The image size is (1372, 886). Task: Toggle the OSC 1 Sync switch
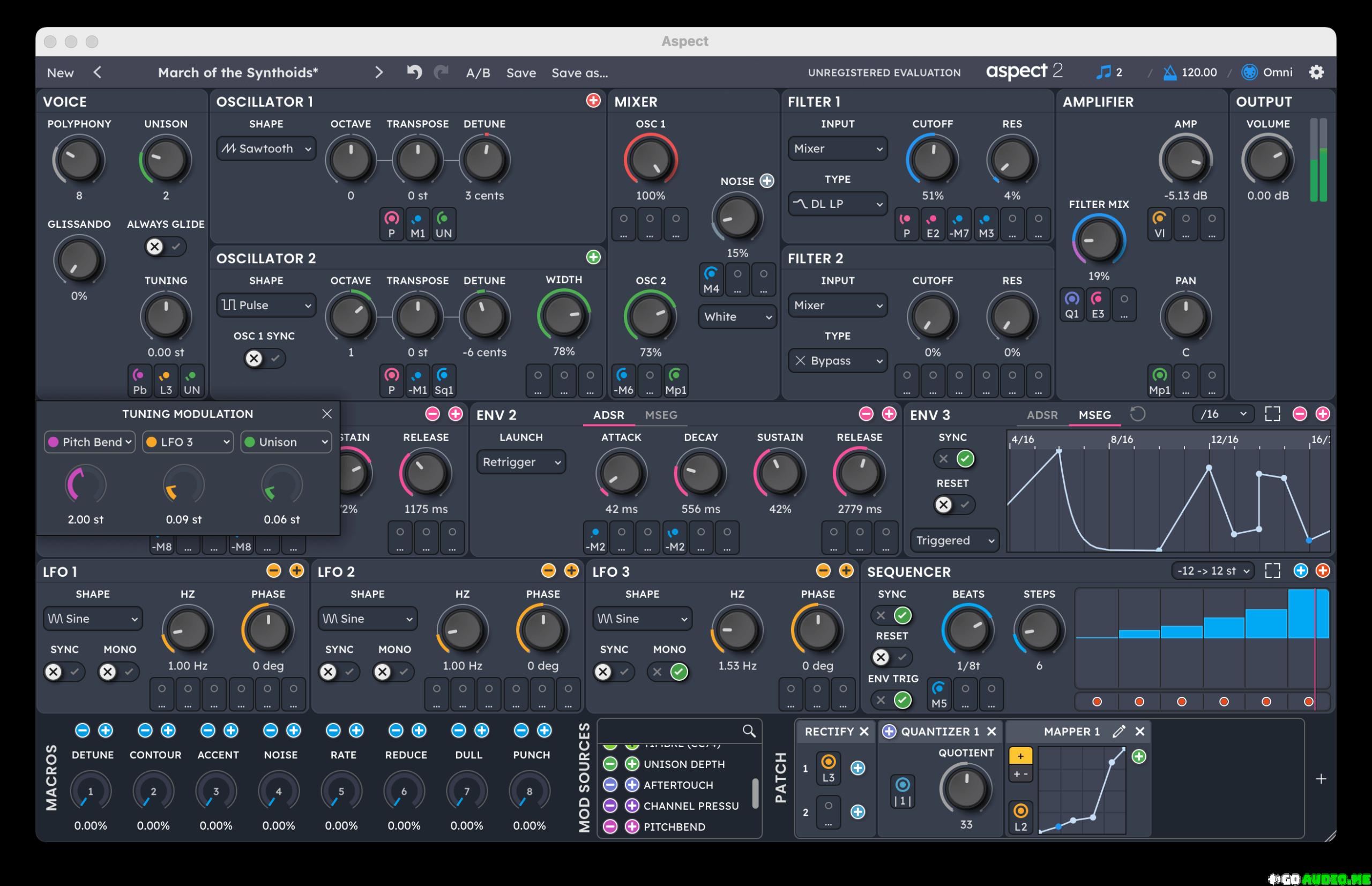click(x=264, y=359)
